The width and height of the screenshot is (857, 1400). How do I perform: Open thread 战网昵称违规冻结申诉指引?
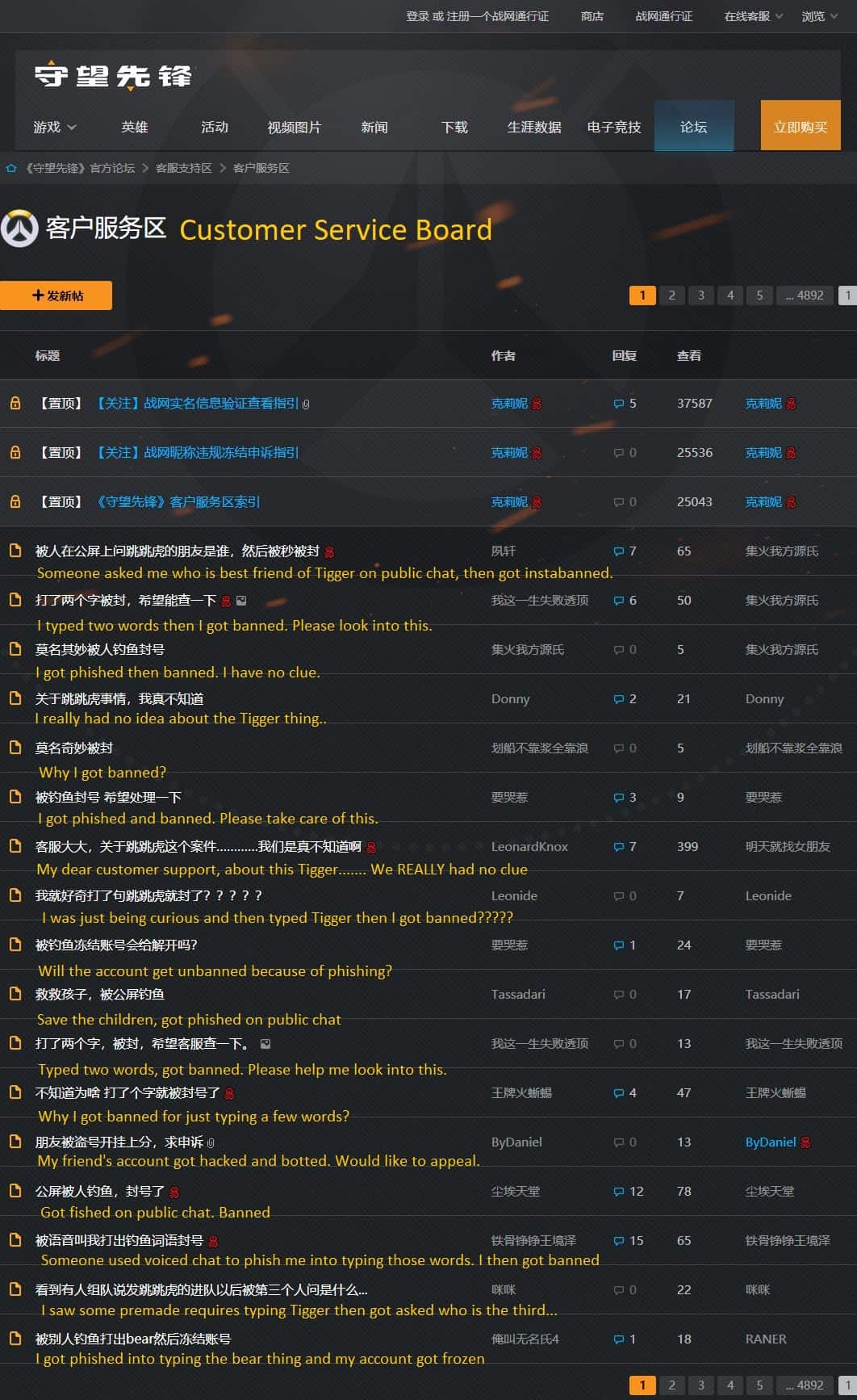coord(196,452)
